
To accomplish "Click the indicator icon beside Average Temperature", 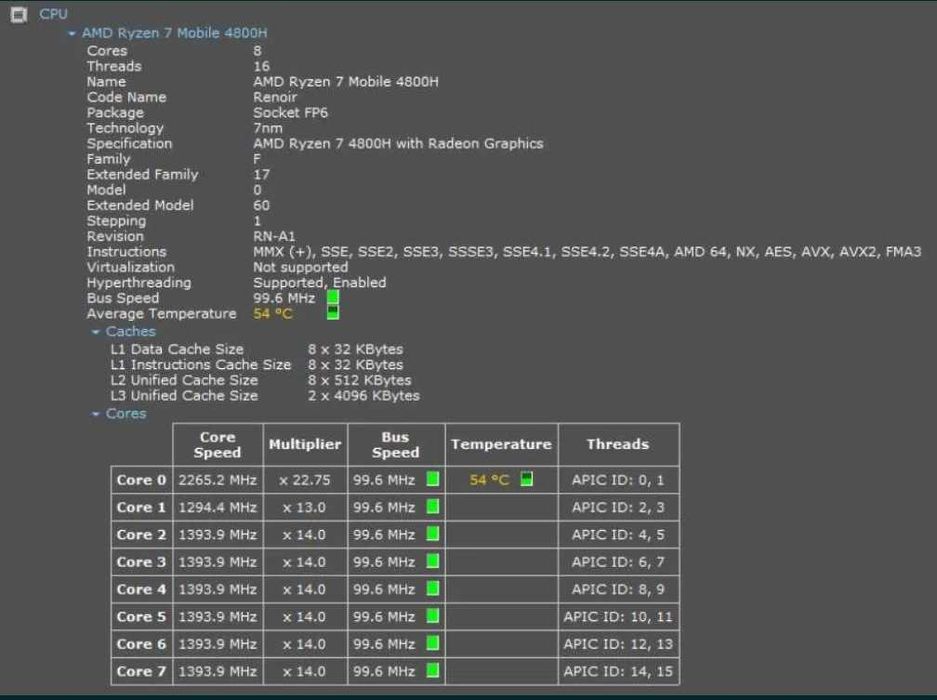I will tap(333, 313).
